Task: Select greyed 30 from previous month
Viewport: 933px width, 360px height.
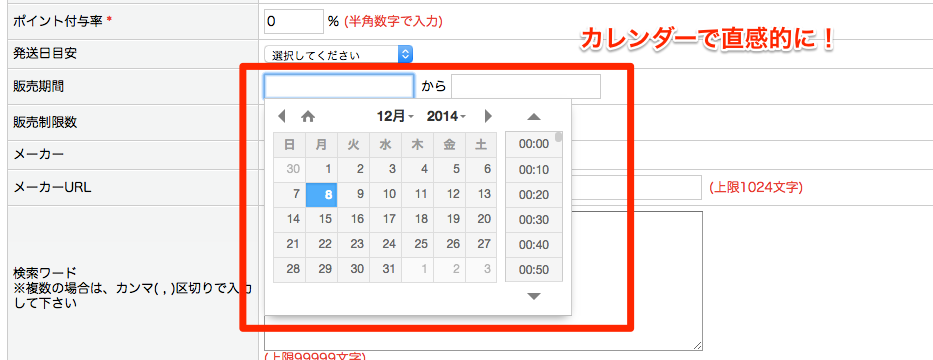Action: [290, 169]
